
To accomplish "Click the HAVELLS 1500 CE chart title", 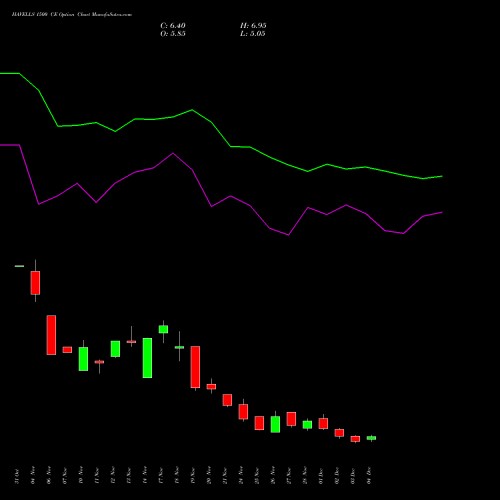I will tap(72, 15).
